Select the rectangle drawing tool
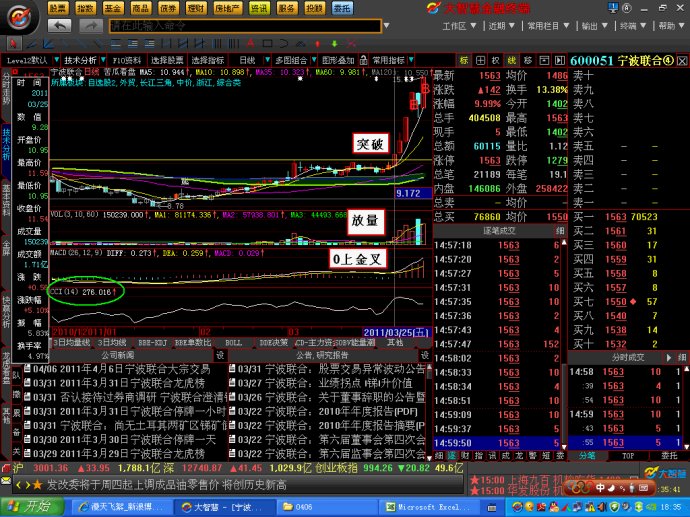 coord(267,44)
